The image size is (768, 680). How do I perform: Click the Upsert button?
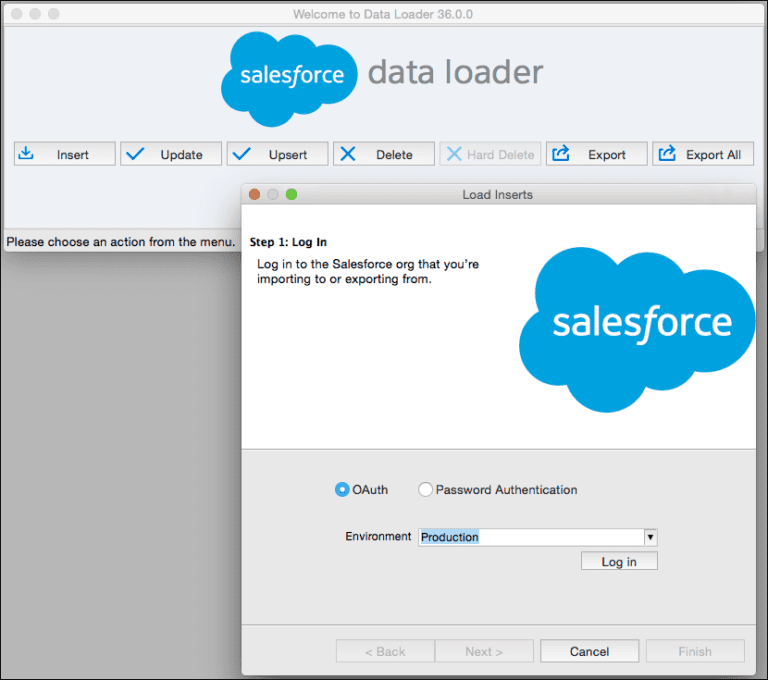(x=277, y=154)
